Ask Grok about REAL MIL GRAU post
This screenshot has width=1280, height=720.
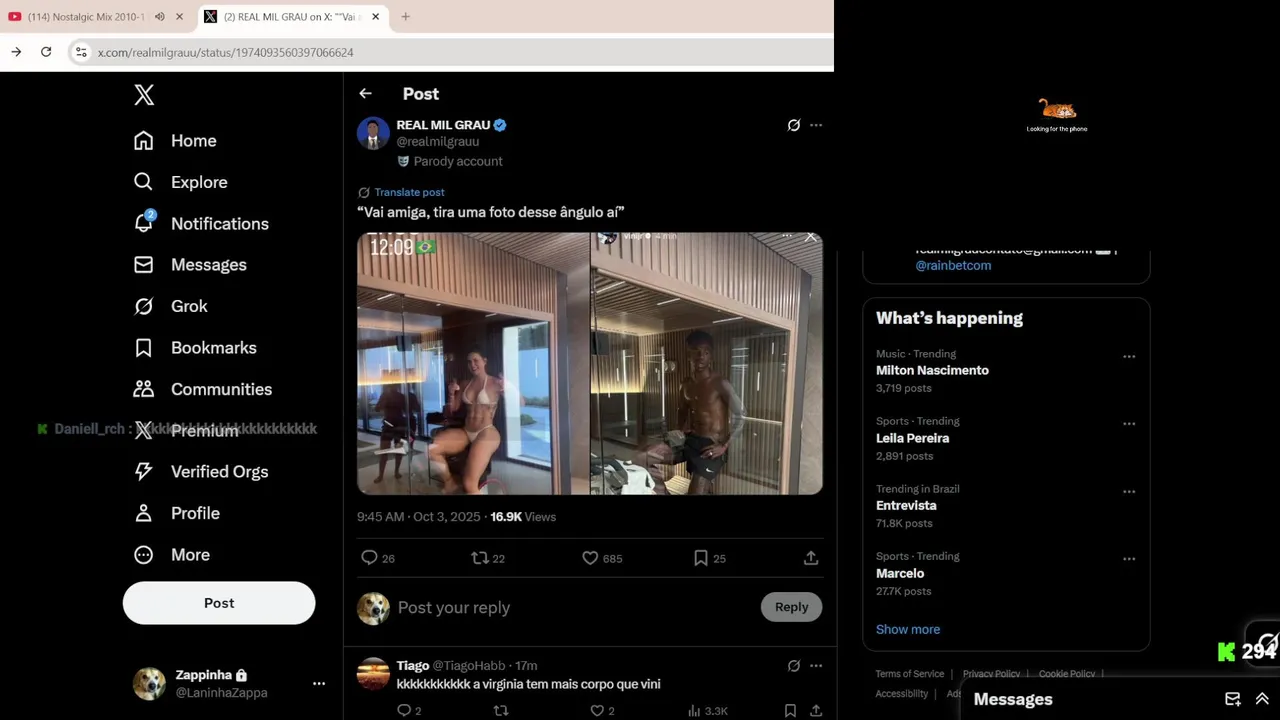[793, 125]
